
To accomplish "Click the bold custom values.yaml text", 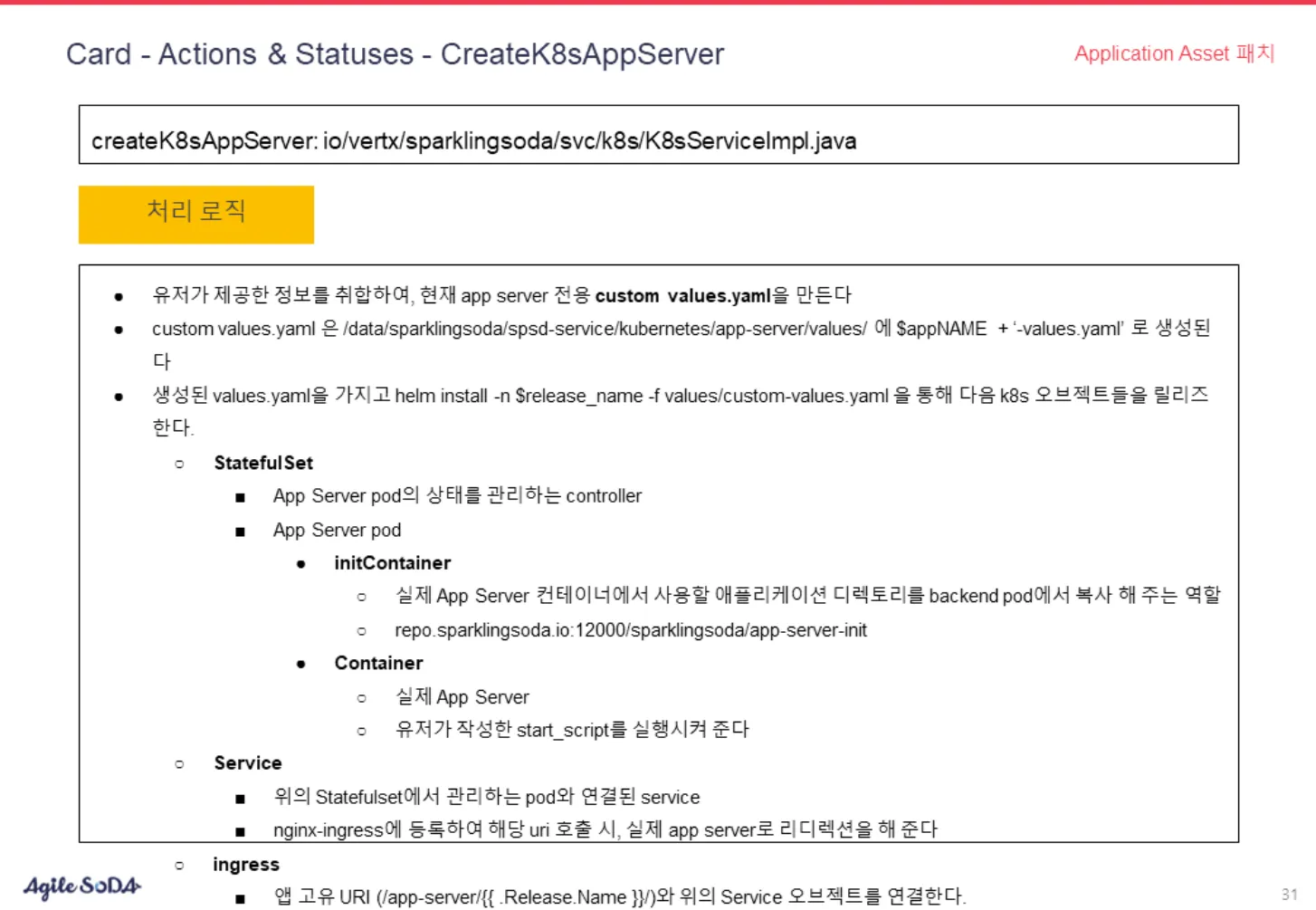I will pyautogui.click(x=682, y=296).
